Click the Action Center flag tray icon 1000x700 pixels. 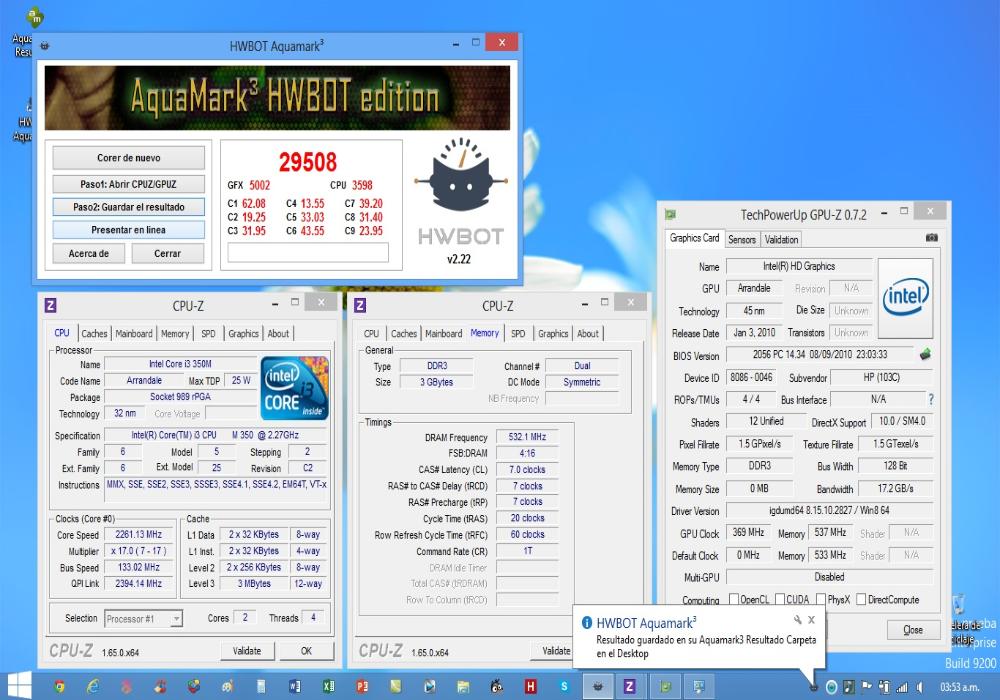click(867, 687)
